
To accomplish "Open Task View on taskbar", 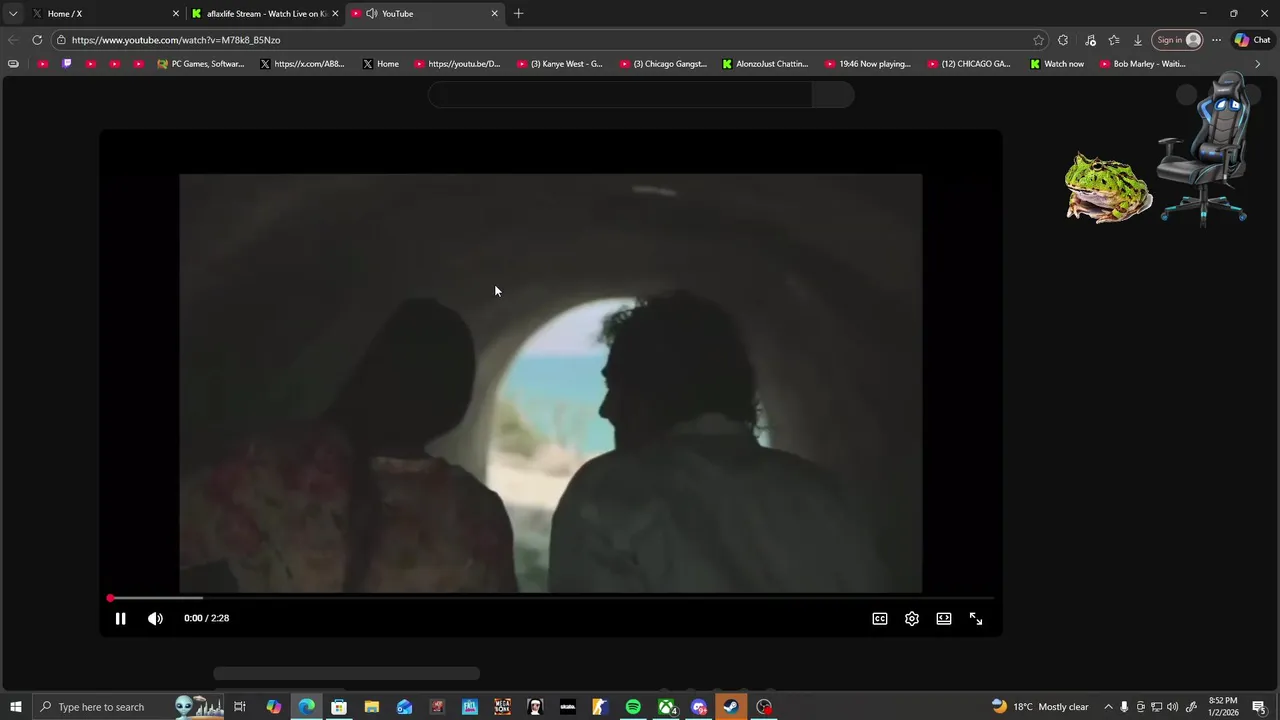I will pyautogui.click(x=240, y=707).
